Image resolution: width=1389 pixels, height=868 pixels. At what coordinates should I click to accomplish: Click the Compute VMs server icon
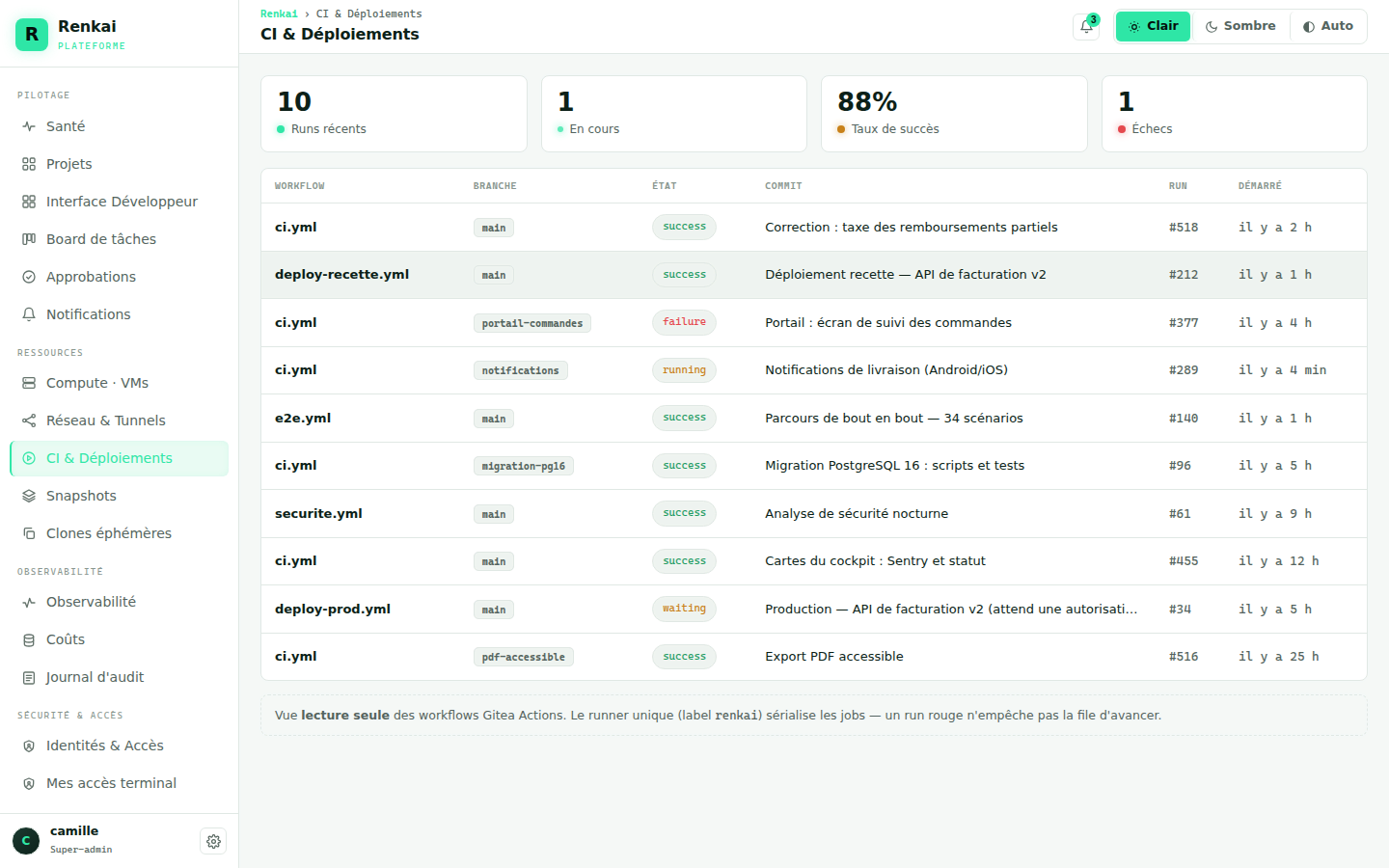29,383
